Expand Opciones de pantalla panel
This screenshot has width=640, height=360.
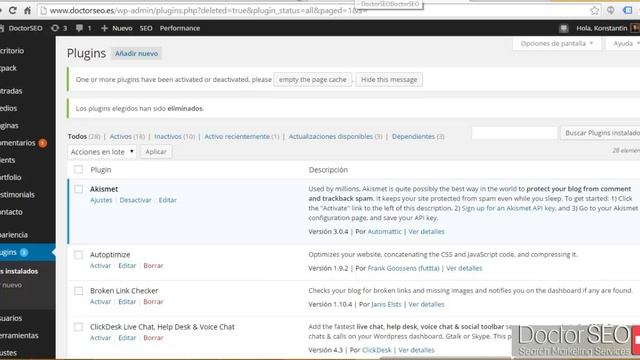[x=557, y=43]
